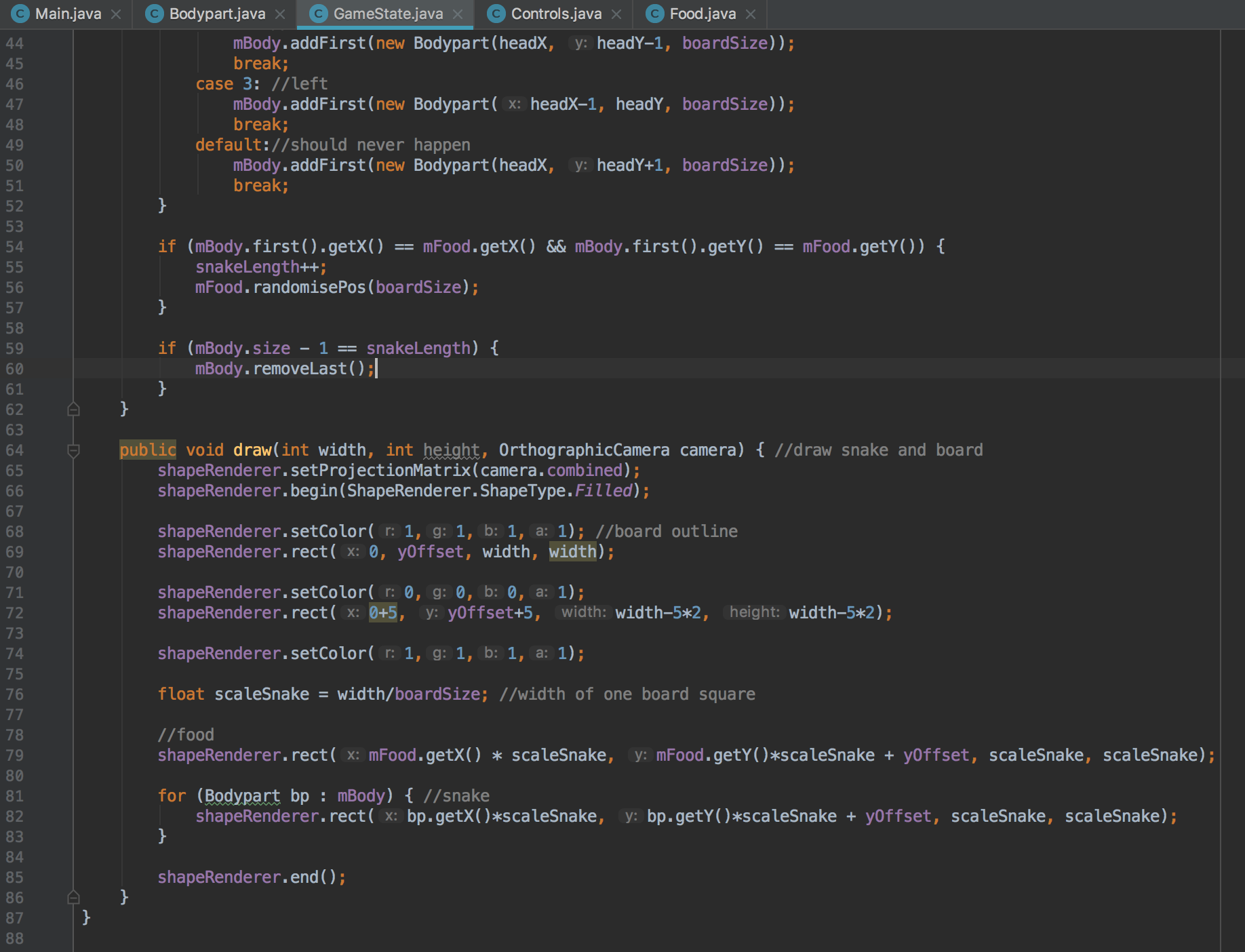Click line number 76 in the gutter
The height and width of the screenshot is (952, 1245).
15,694
